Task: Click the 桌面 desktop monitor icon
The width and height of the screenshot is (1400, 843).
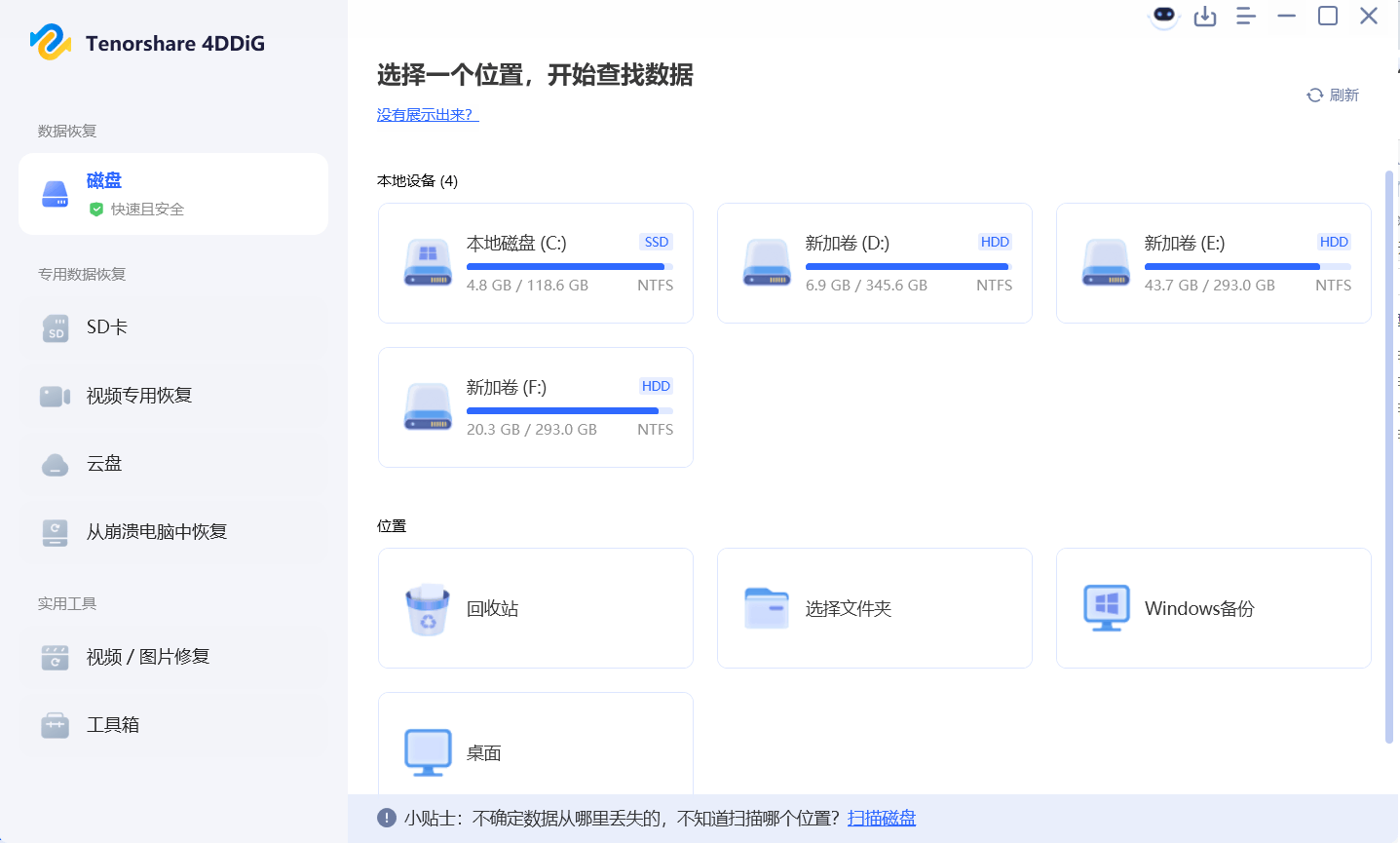Action: pos(428,752)
